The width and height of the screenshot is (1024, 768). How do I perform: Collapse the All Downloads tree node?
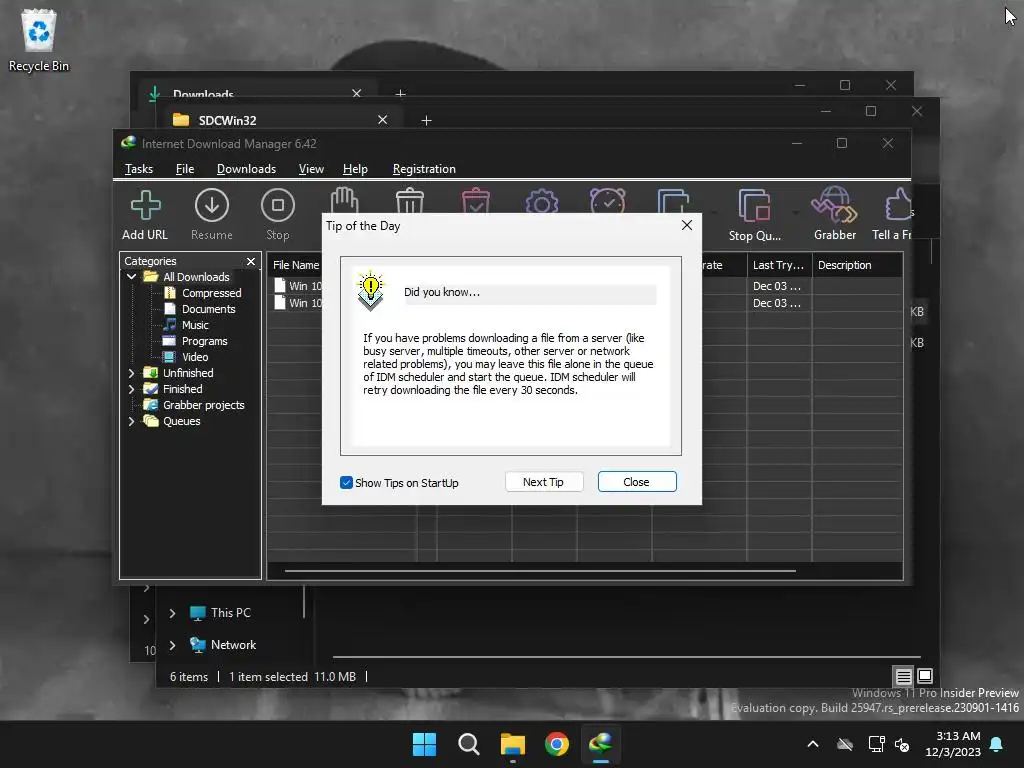pos(131,277)
